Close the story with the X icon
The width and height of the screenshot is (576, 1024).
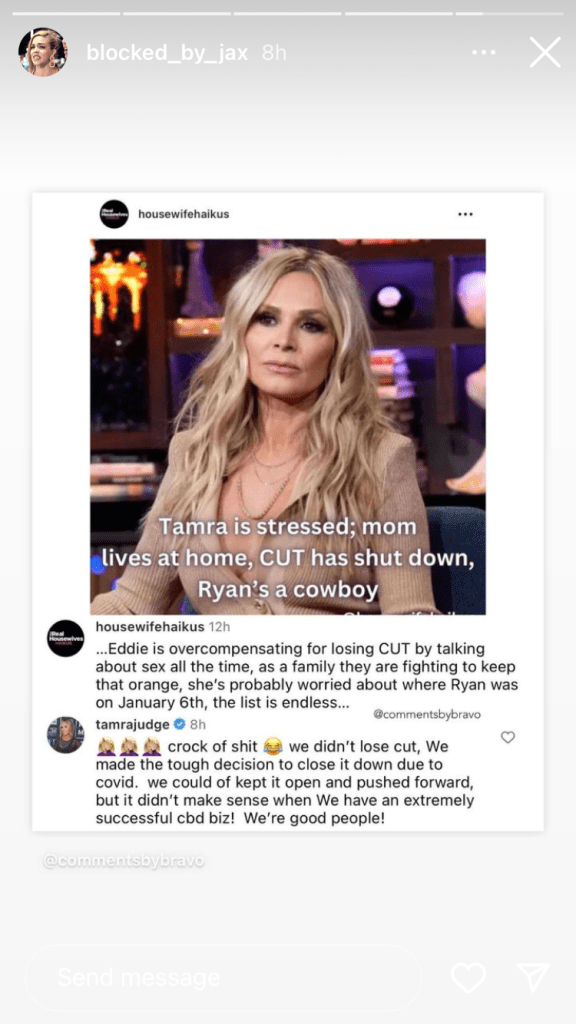point(545,52)
